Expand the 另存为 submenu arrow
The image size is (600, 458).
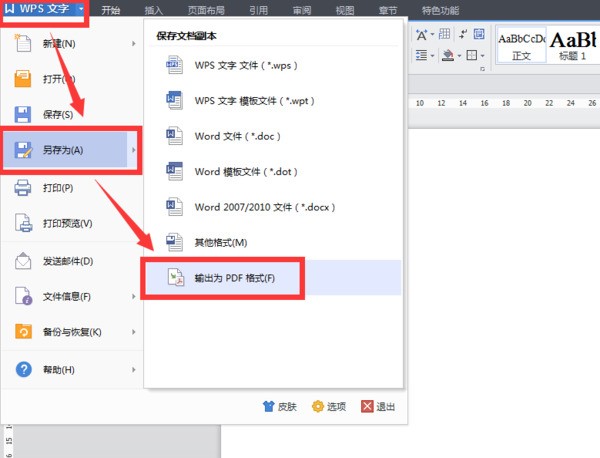[x=135, y=152]
